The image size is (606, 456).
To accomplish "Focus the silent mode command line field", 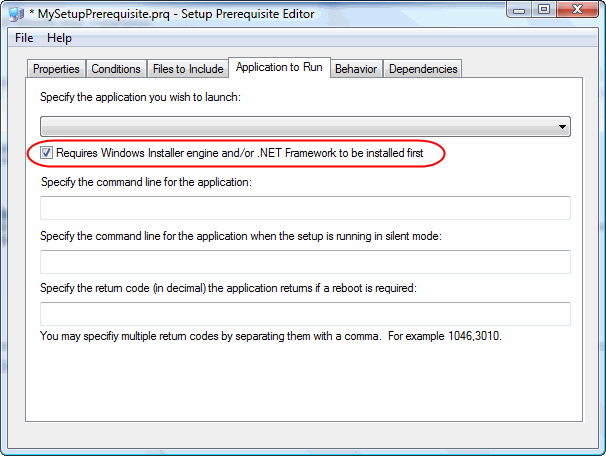I will [305, 262].
